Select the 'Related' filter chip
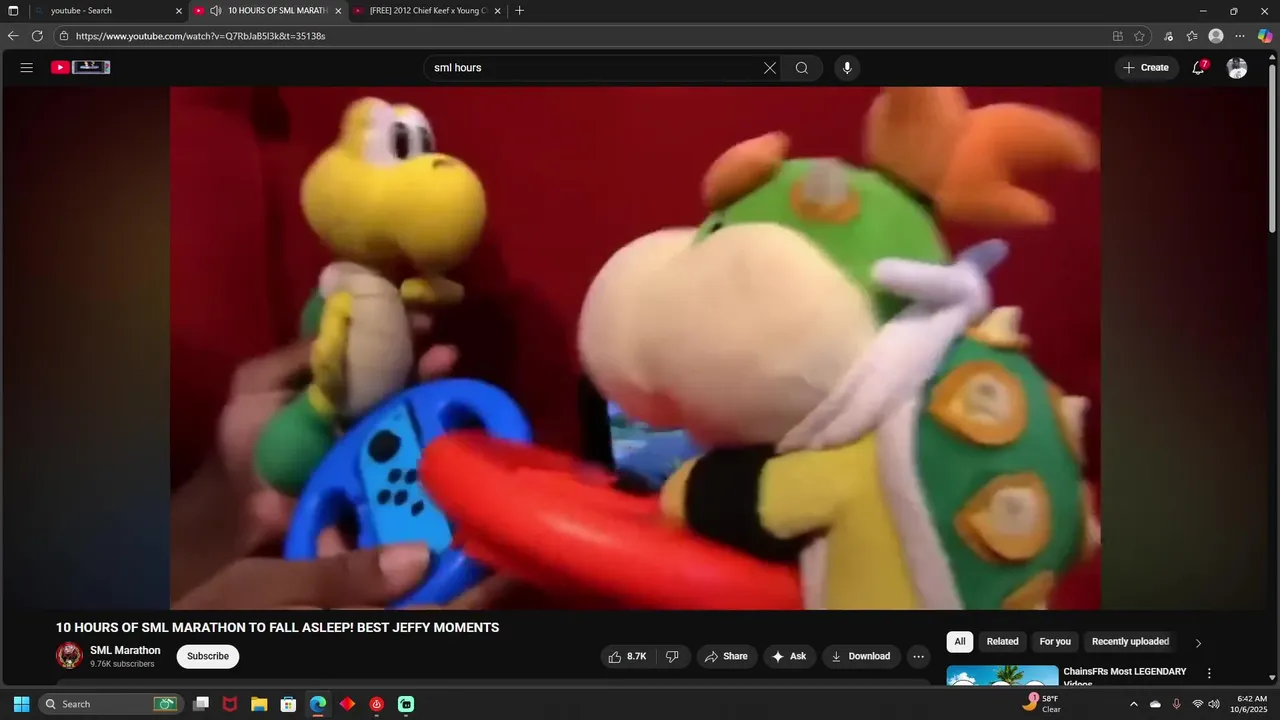 [x=1002, y=642]
